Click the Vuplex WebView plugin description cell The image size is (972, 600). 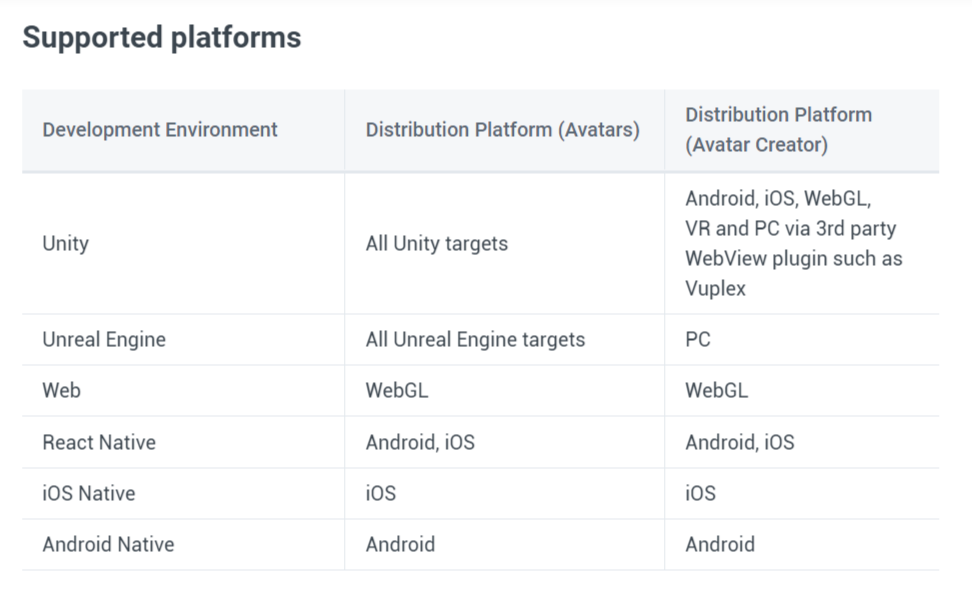(793, 243)
